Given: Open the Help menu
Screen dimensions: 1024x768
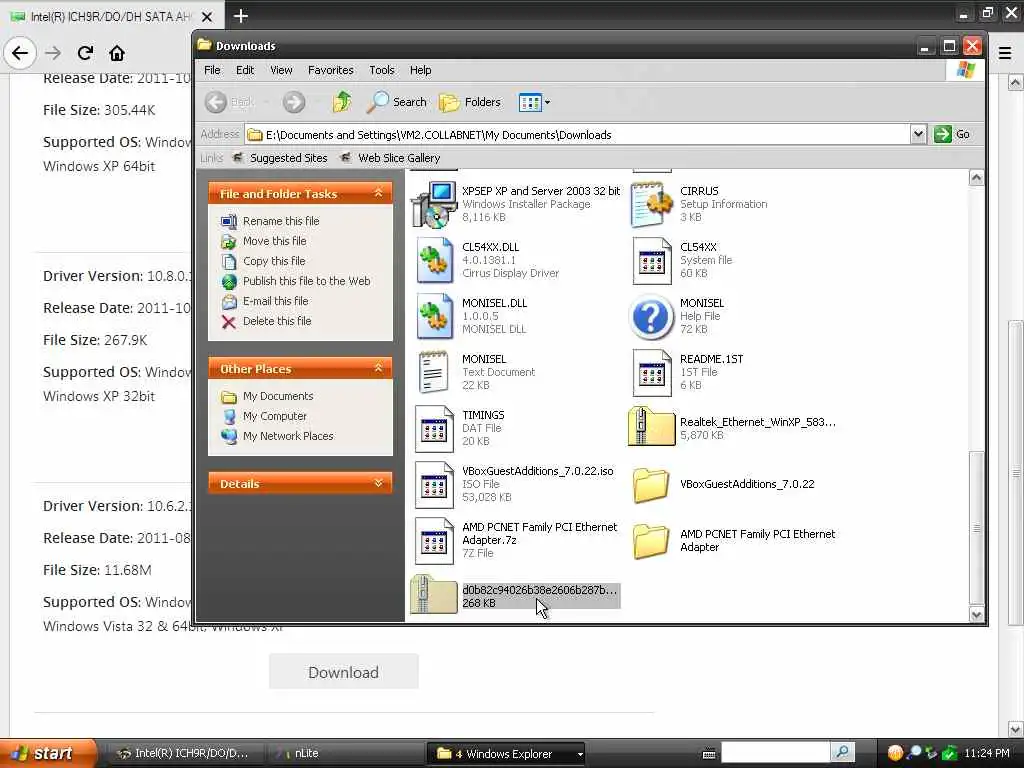Looking at the screenshot, I should point(421,70).
